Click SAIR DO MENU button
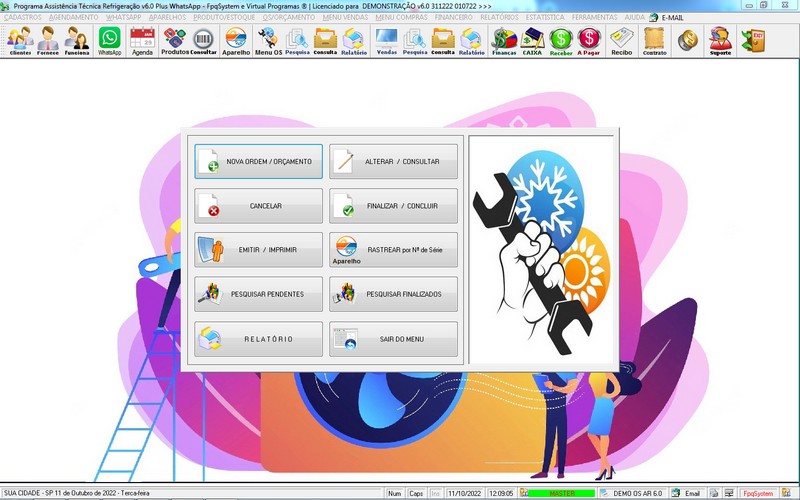Viewport: 800px width, 500px height. [x=393, y=339]
